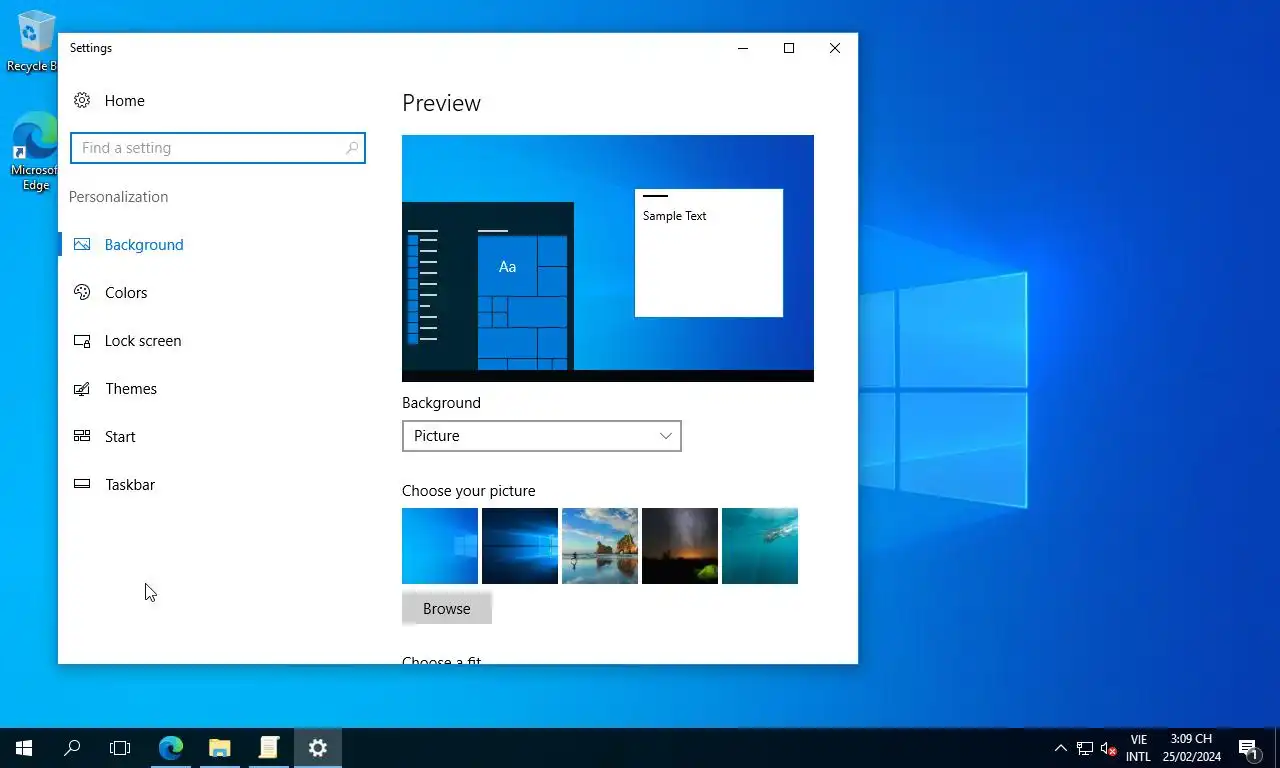Choose the beach rocks wallpaper thumbnail
Viewport: 1280px width, 768px height.
coord(600,546)
